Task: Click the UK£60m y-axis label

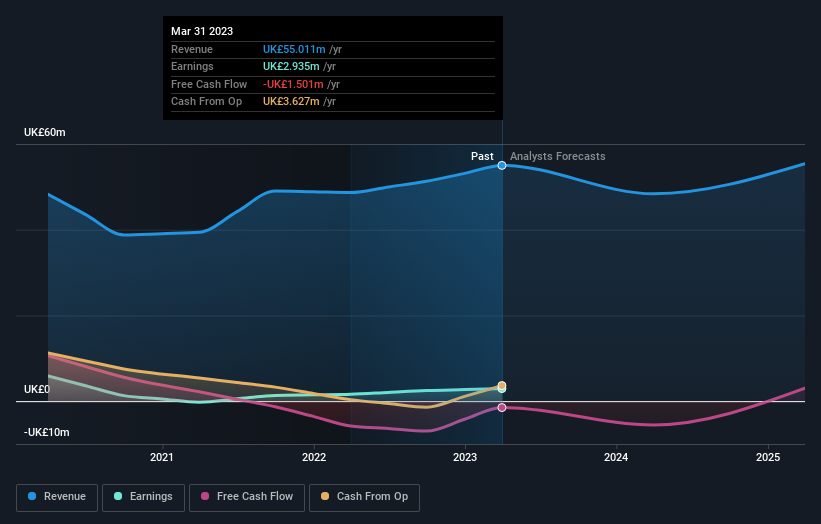Action: (45, 132)
